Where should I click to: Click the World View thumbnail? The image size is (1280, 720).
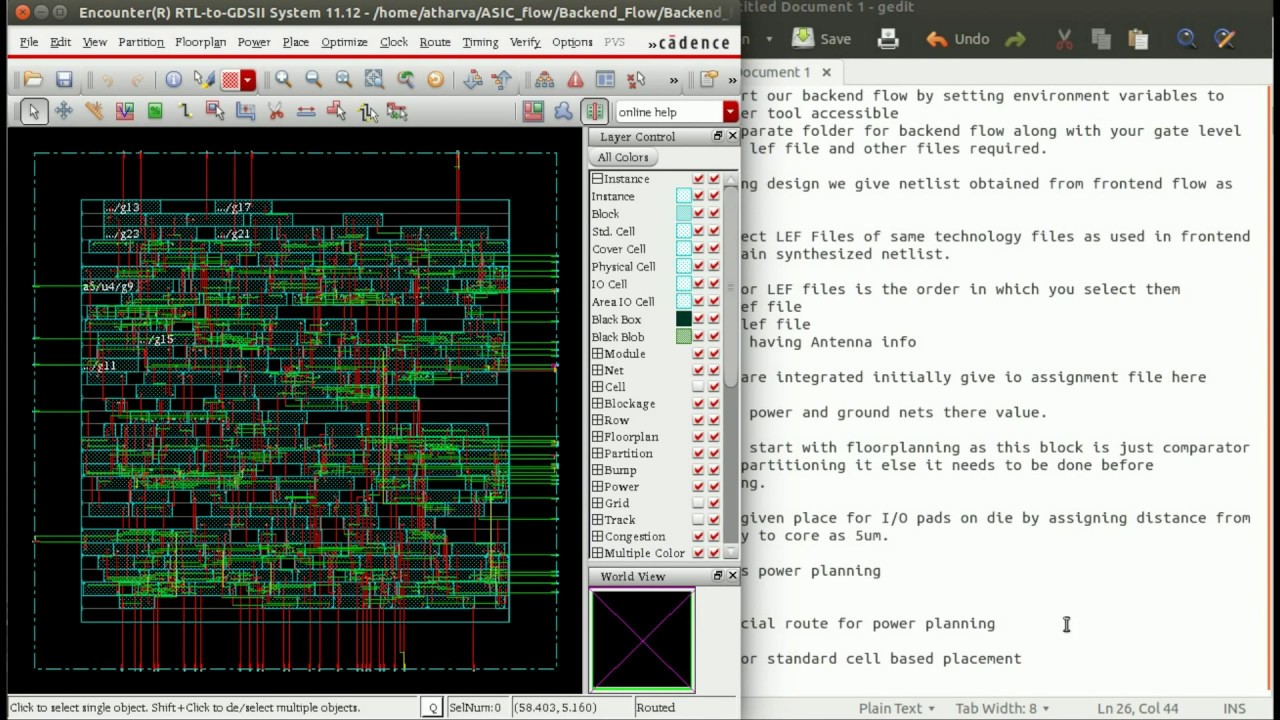point(642,640)
